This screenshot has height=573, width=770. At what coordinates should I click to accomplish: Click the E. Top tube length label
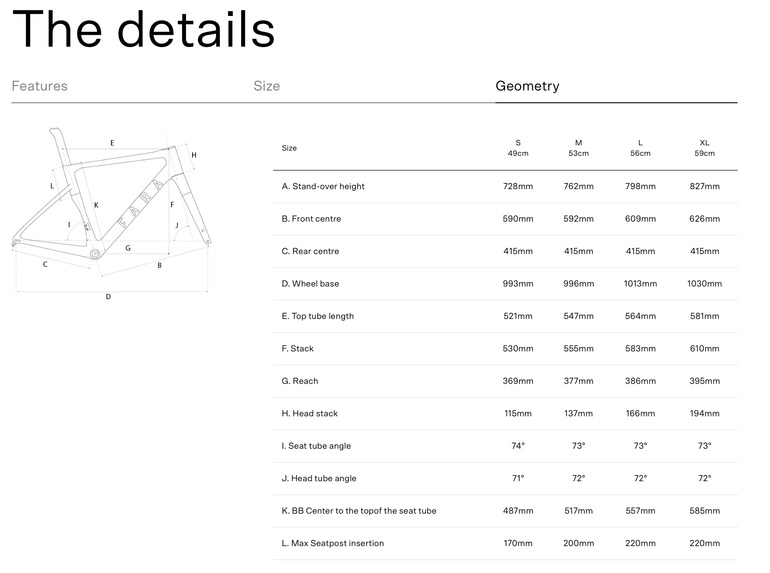click(x=318, y=316)
